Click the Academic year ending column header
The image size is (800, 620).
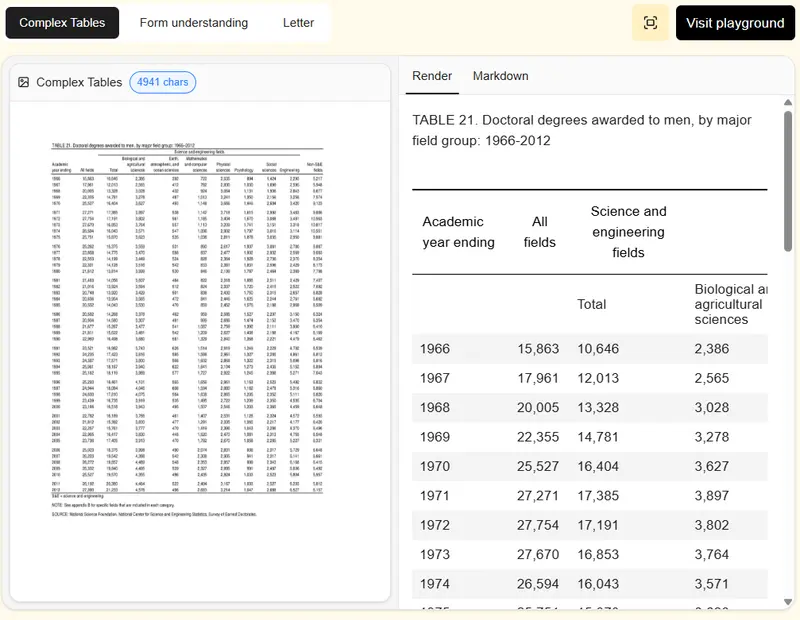click(458, 231)
